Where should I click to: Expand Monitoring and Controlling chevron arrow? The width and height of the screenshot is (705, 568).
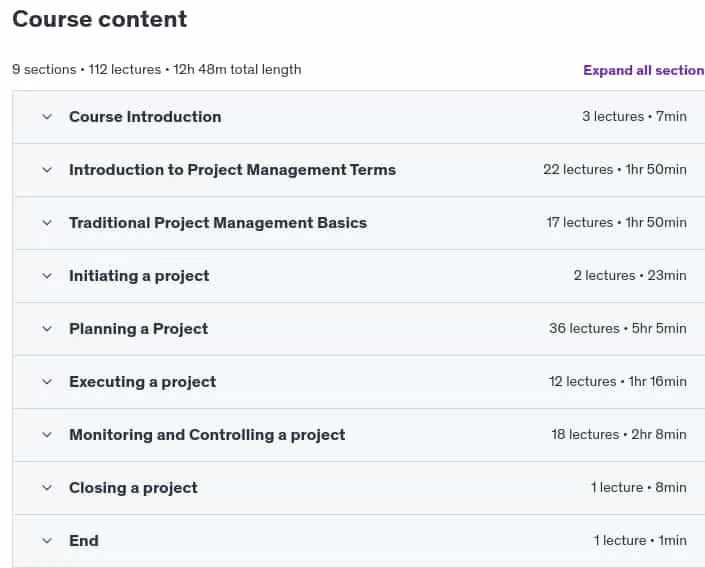(47, 435)
